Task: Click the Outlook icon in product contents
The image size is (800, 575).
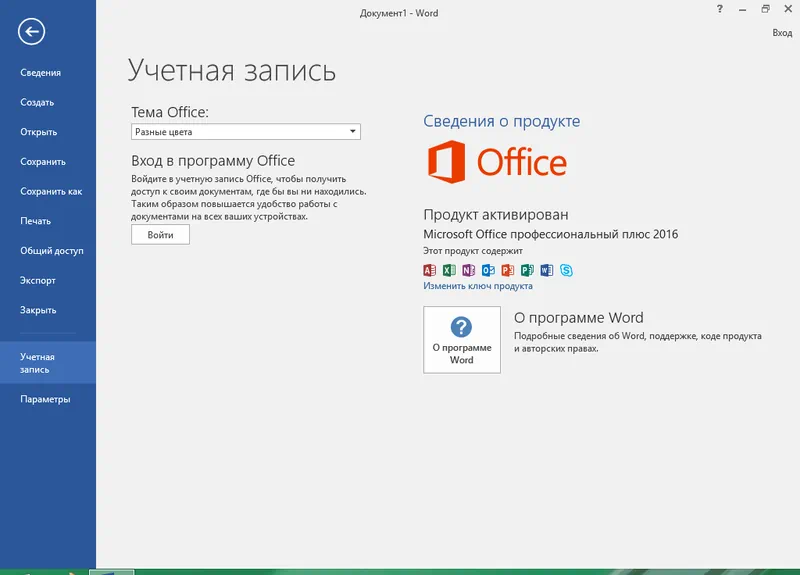Action: pyautogui.click(x=488, y=270)
